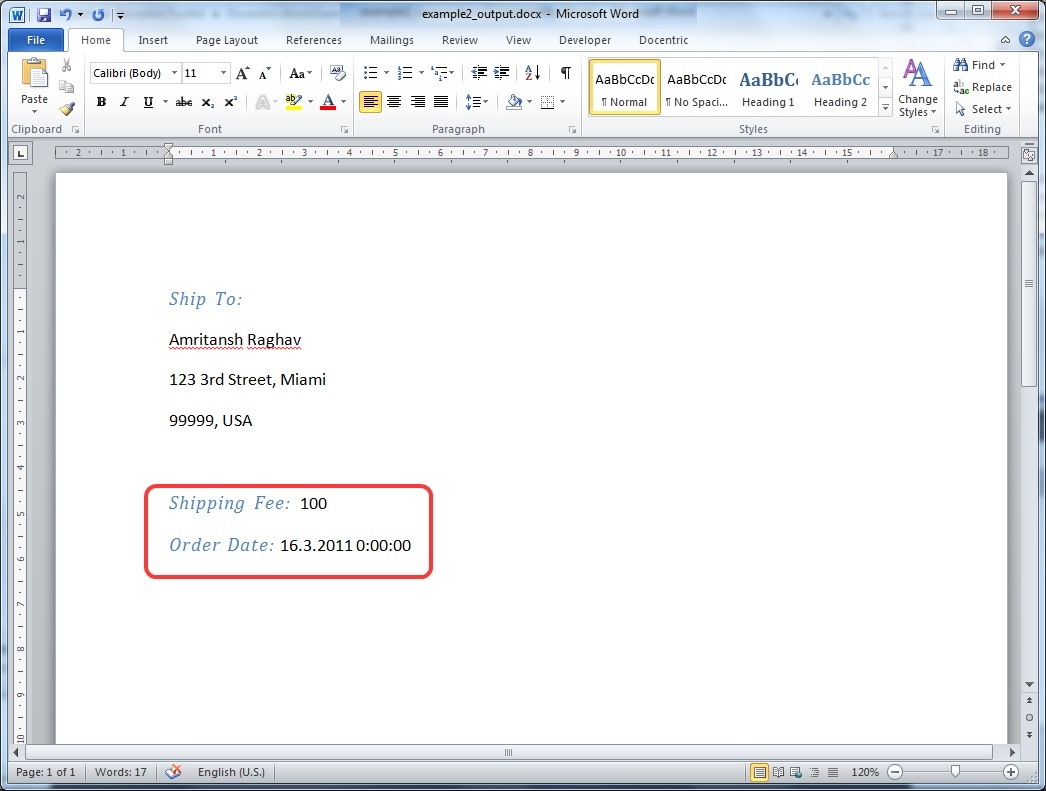Image resolution: width=1046 pixels, height=791 pixels.
Task: Click Save icon in Quick Access Toolbar
Action: click(x=44, y=15)
